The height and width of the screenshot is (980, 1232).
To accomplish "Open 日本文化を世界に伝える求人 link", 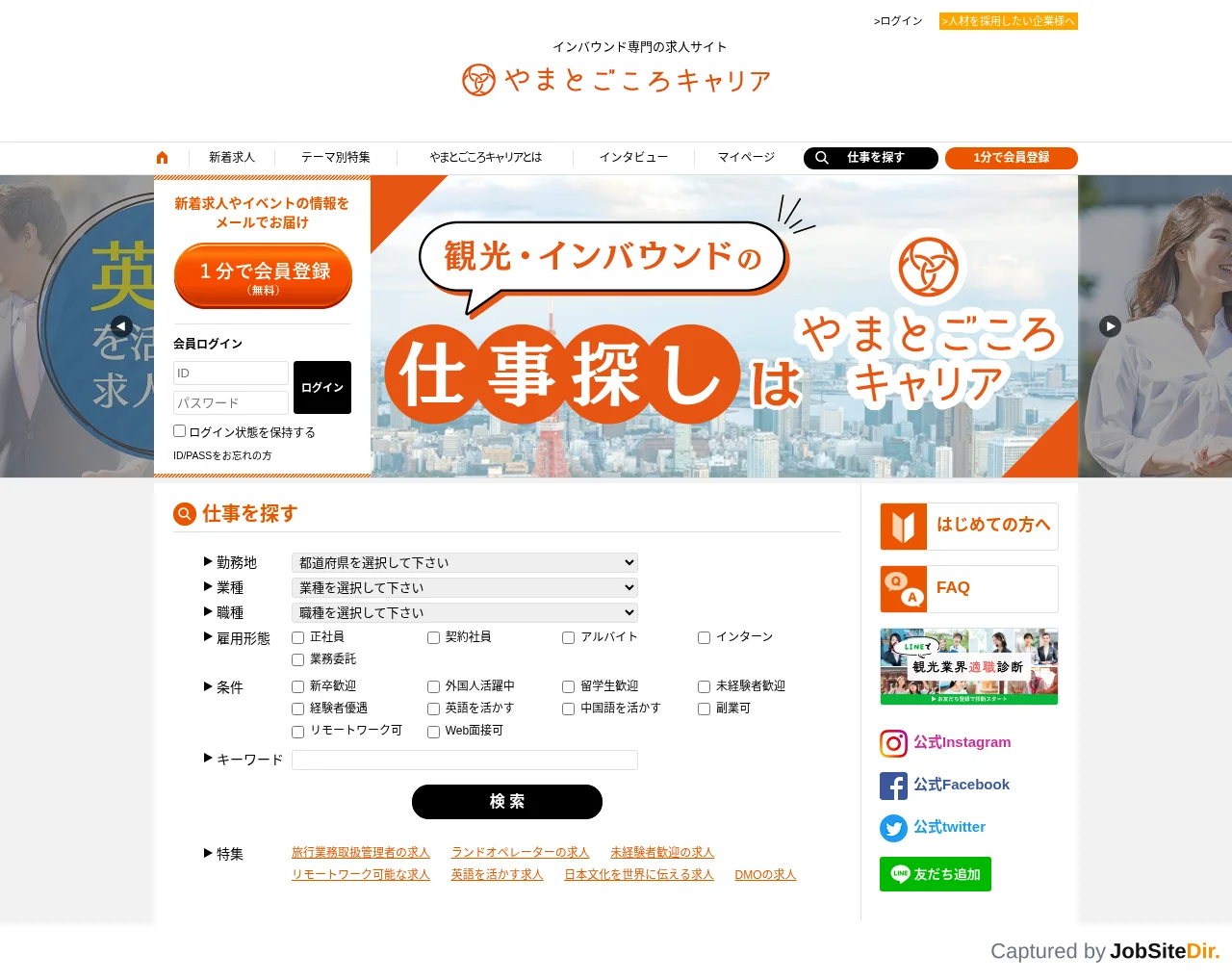I will pos(639,875).
